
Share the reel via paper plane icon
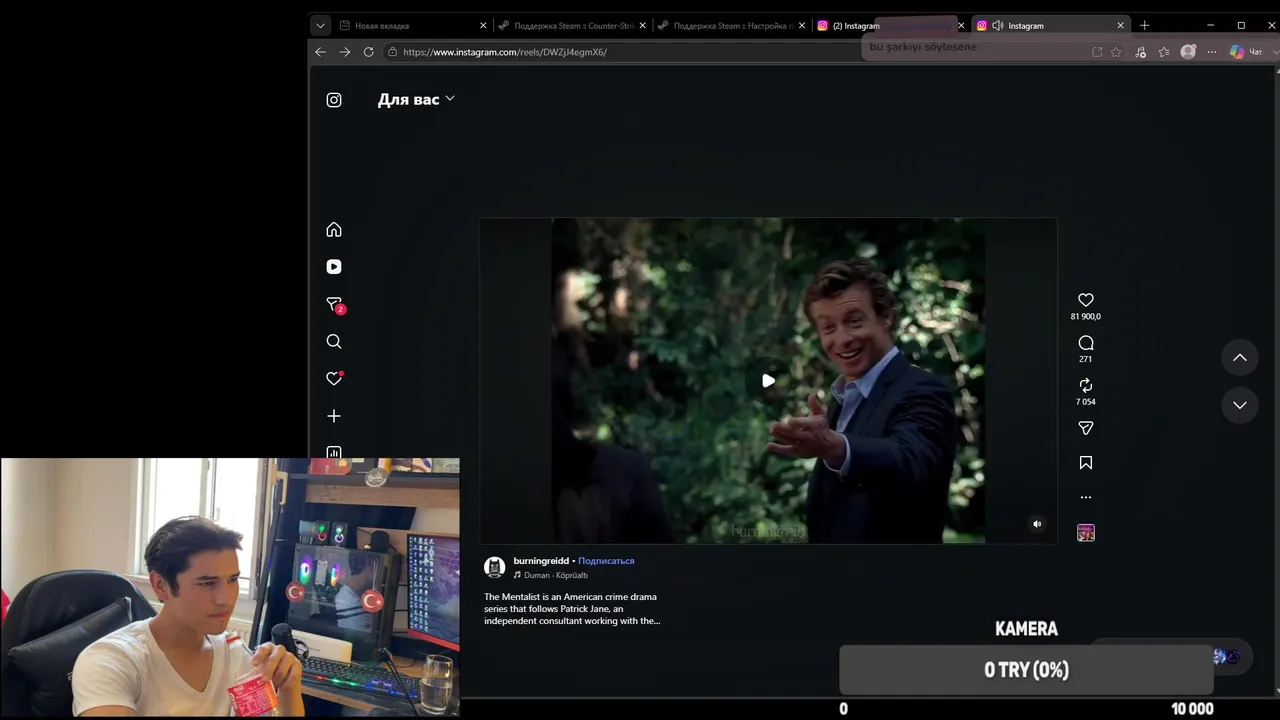pyautogui.click(x=1086, y=428)
